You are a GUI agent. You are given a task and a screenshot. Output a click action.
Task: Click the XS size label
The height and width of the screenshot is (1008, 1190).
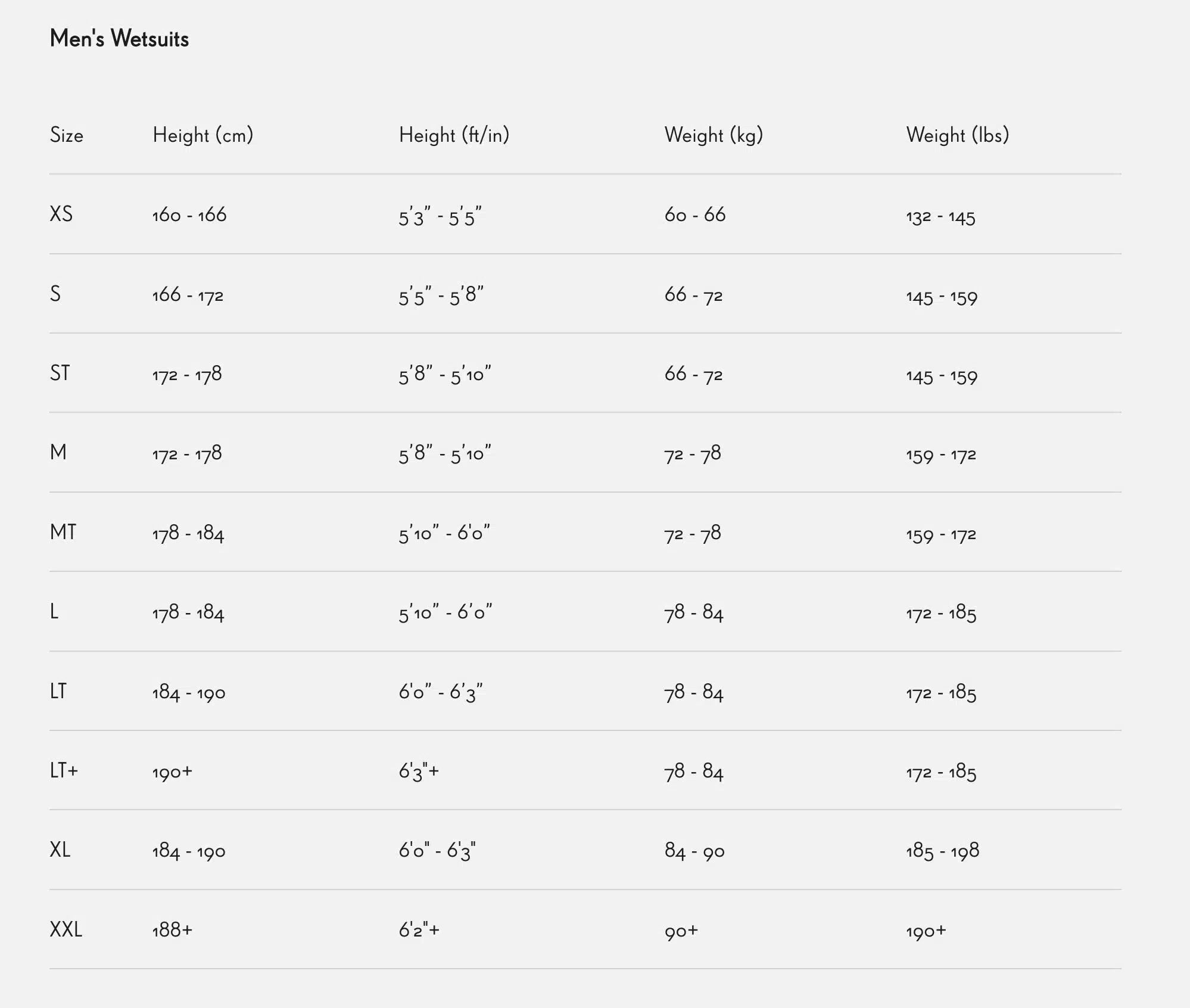[61, 214]
